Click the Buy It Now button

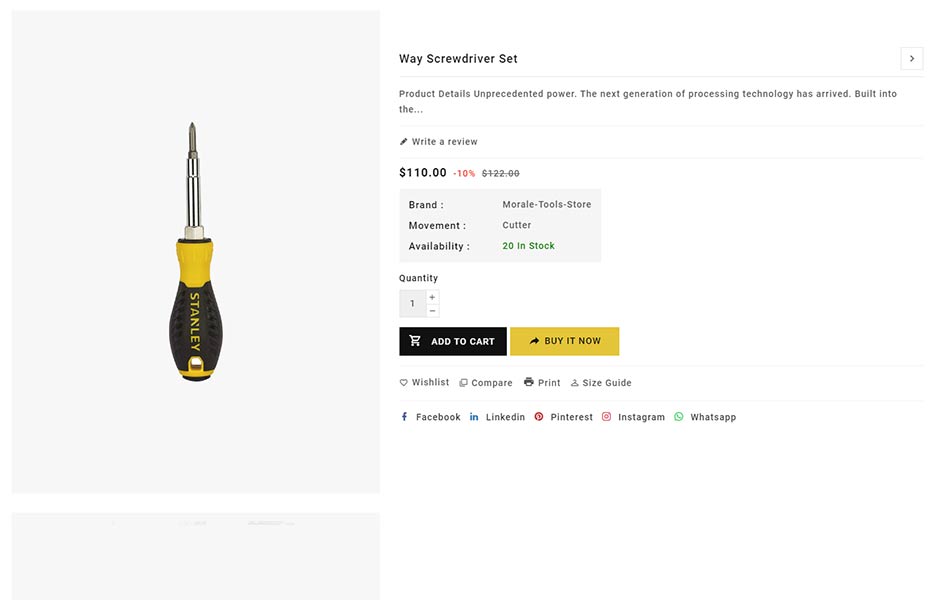click(x=565, y=341)
